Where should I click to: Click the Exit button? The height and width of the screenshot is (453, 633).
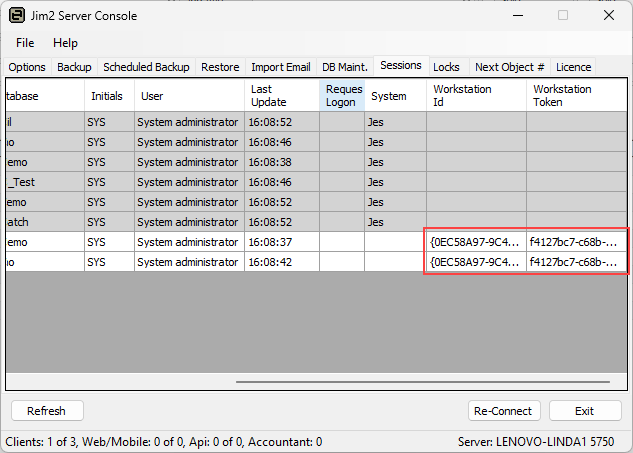coord(585,411)
